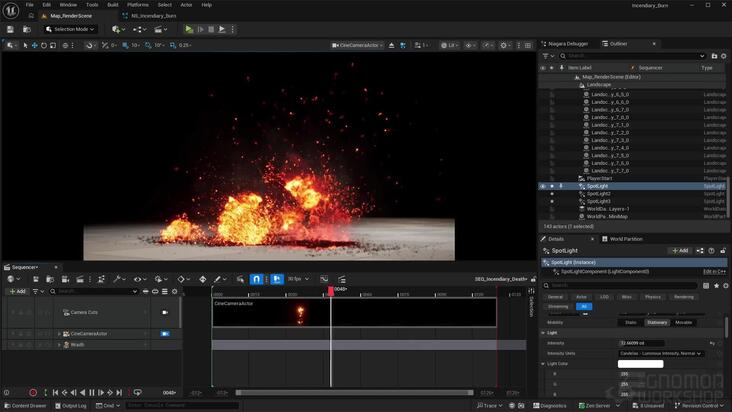Click the Edit in C++ link

(x=714, y=272)
